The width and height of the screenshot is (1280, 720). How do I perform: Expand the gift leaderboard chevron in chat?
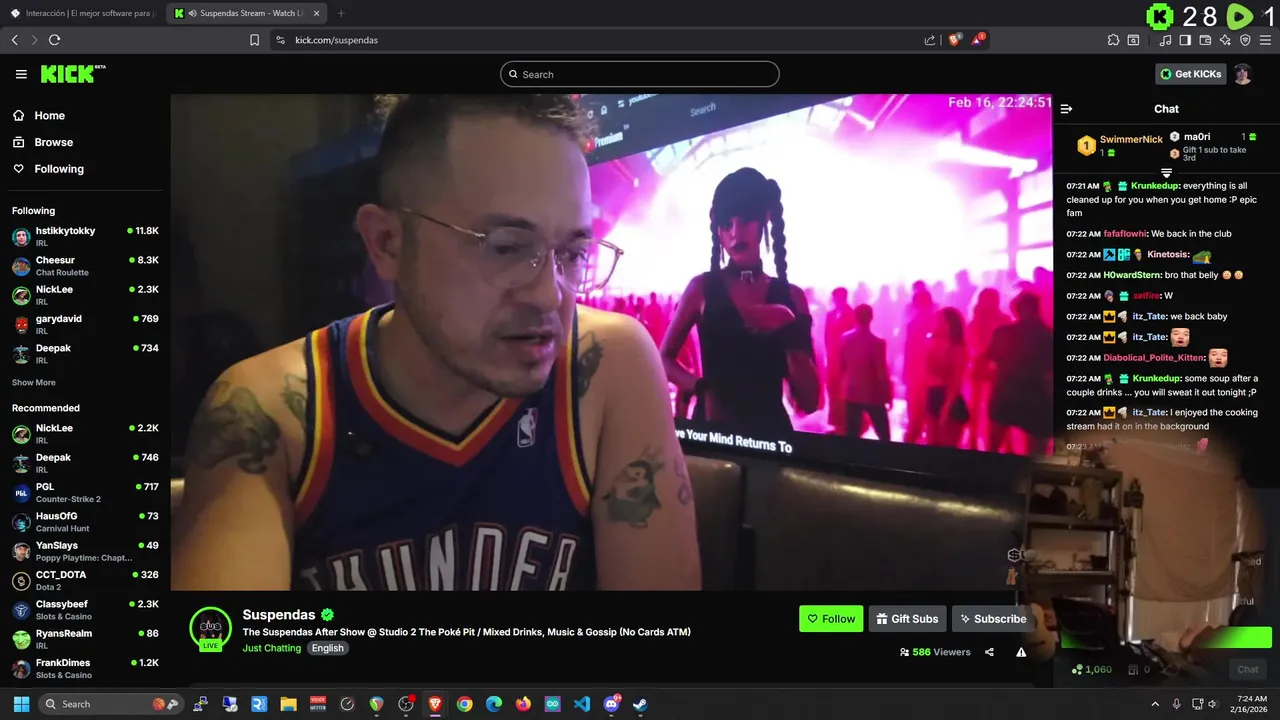click(x=1166, y=173)
